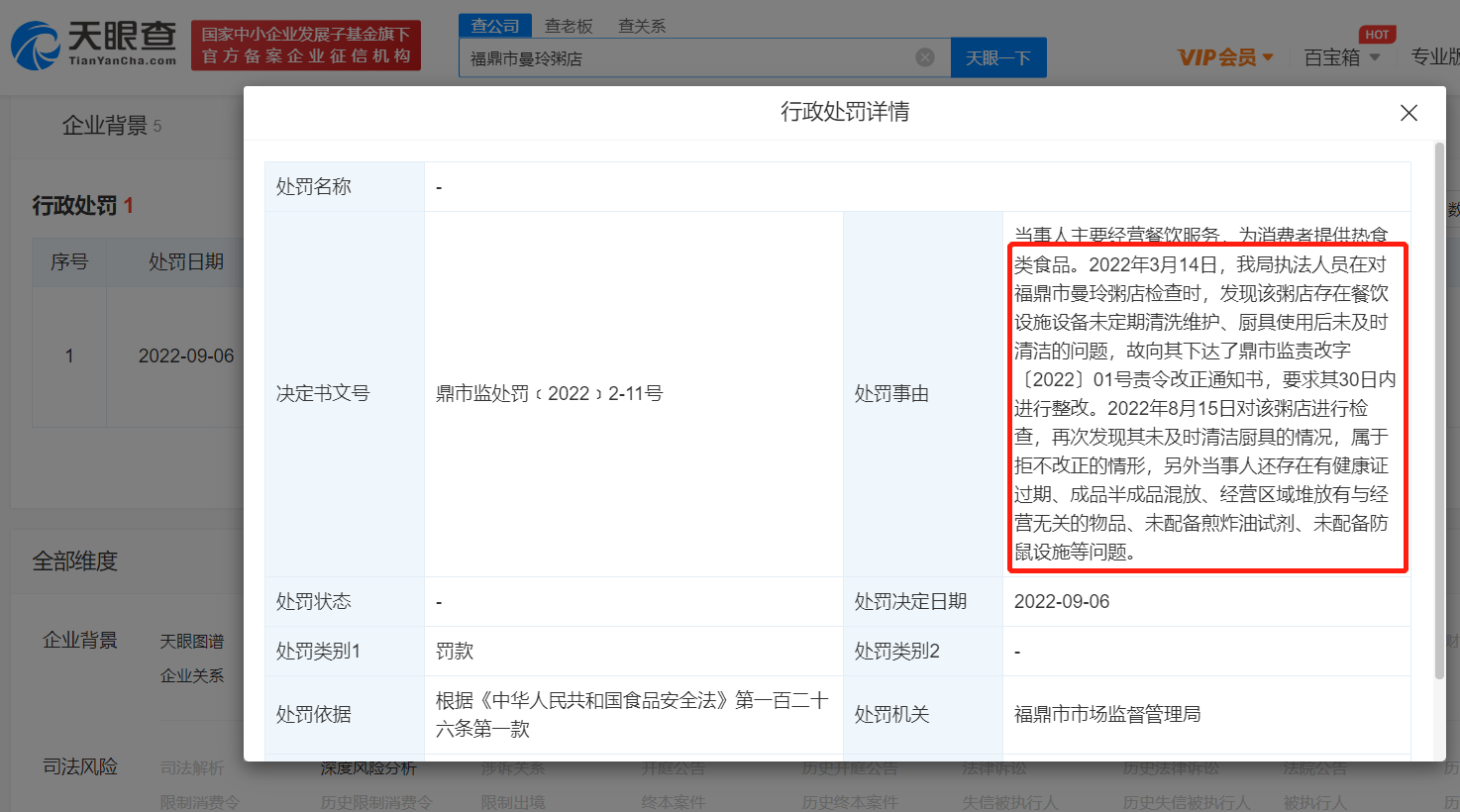Click the 专业版 link
The width and height of the screenshot is (1460, 812).
point(1434,57)
